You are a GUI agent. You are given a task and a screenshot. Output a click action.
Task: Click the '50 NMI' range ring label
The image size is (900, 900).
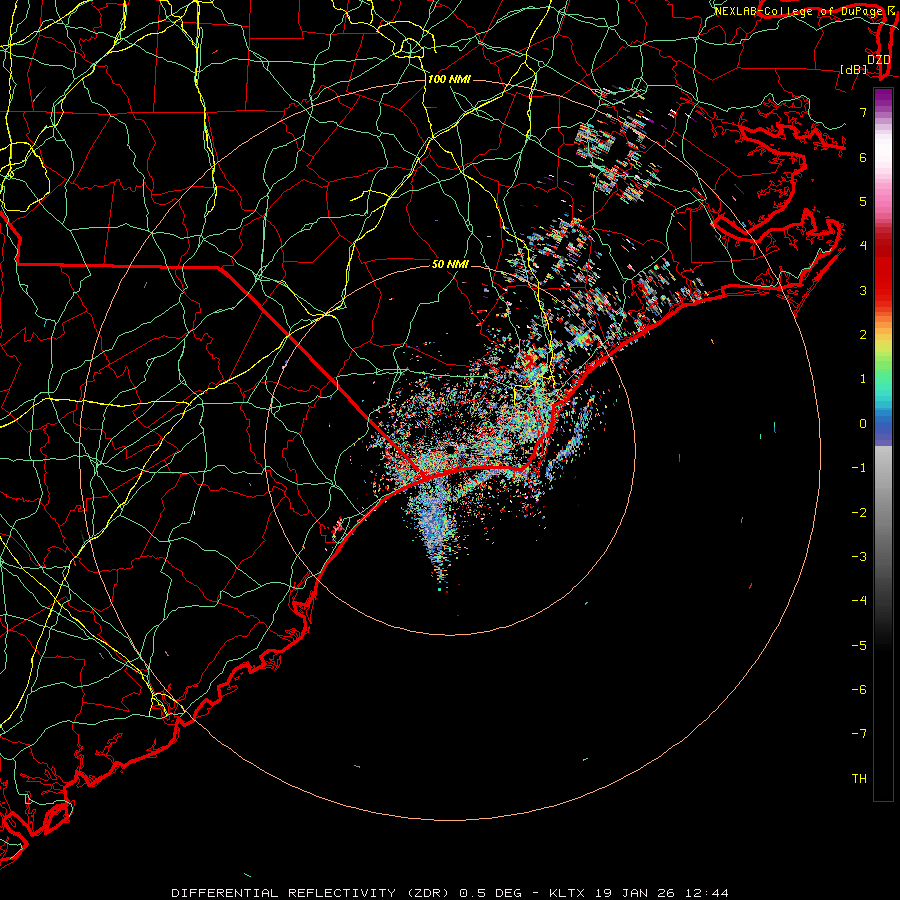click(450, 264)
